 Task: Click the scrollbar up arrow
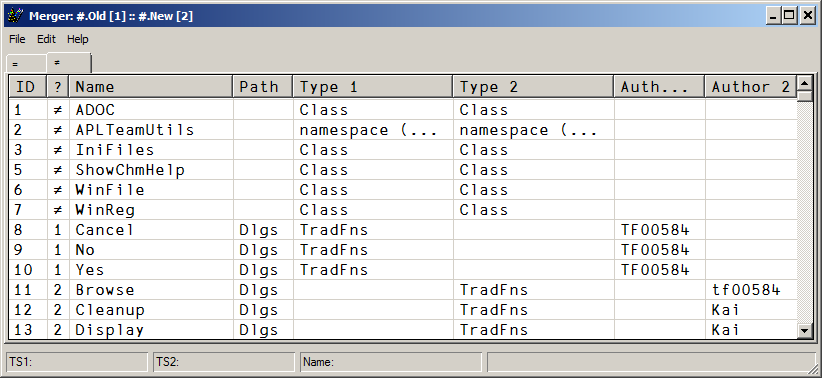point(804,83)
